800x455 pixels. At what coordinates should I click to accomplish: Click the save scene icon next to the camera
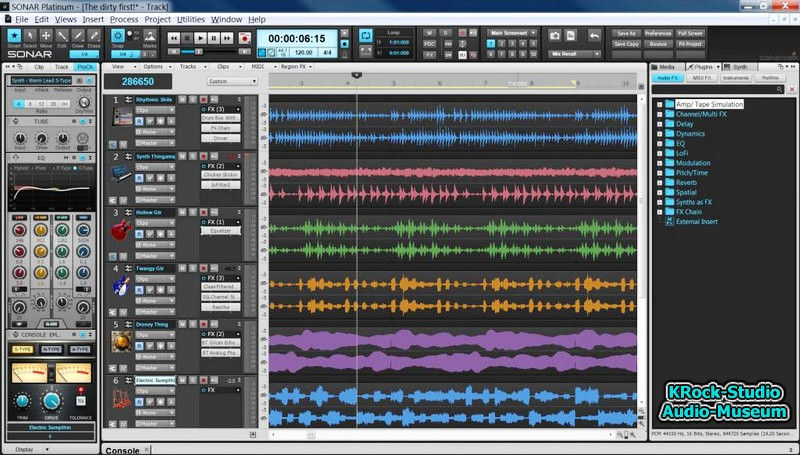[x=570, y=36]
